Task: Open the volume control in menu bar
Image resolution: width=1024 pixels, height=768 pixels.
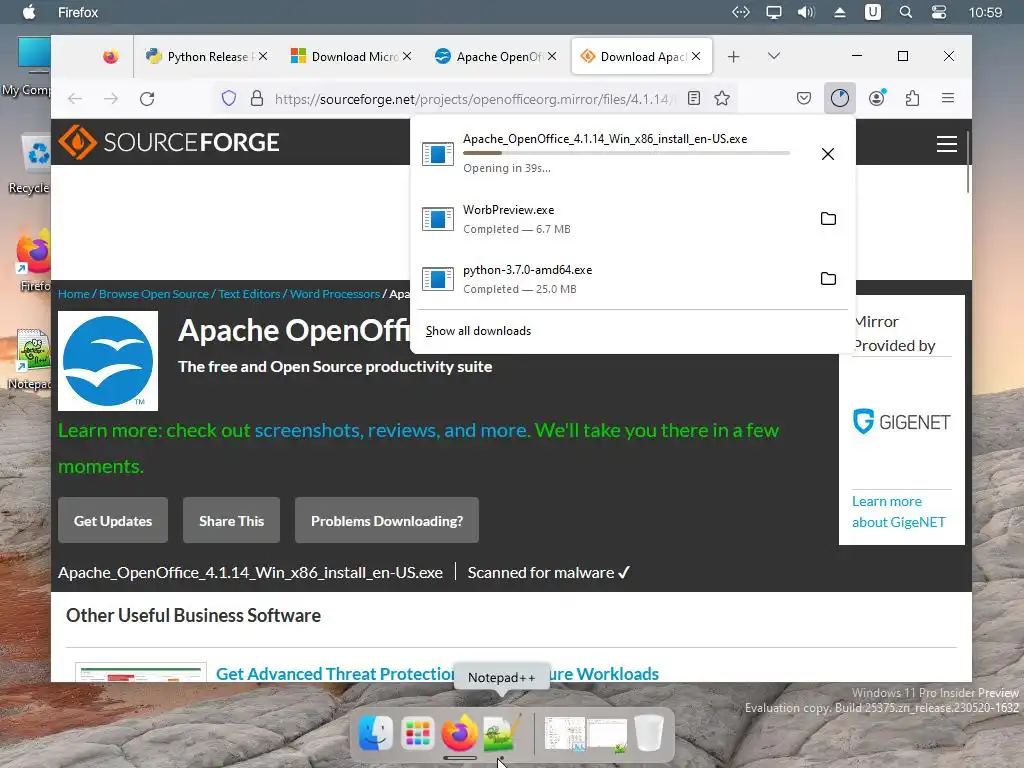Action: 807,12
